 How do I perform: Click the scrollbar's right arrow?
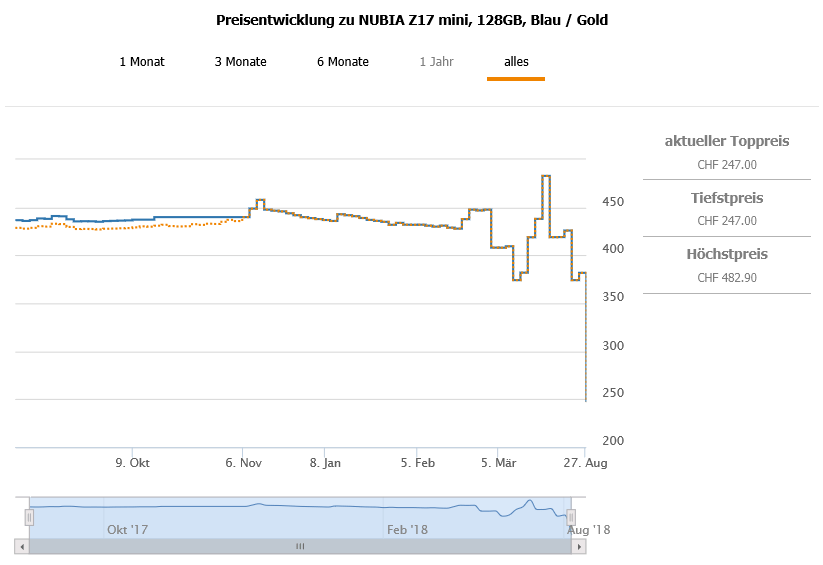click(x=579, y=546)
